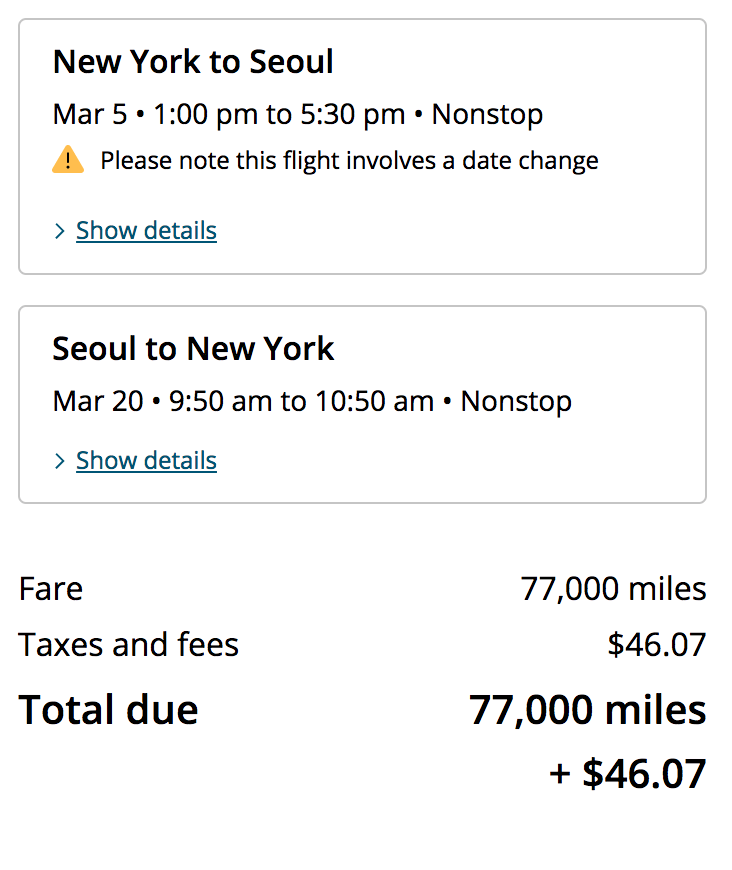Screen dimensions: 732x870
Task: Click the $46.07 taxes amount
Action: coord(657,645)
